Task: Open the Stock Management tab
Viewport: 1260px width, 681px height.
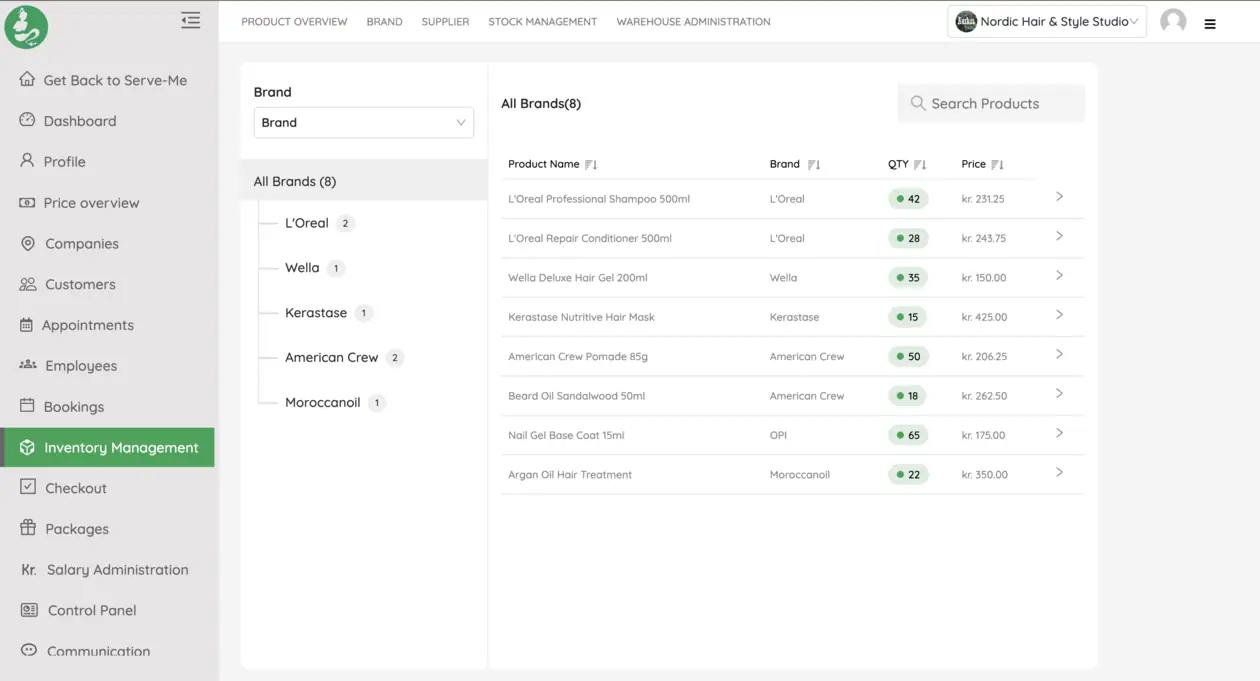Action: [x=542, y=22]
